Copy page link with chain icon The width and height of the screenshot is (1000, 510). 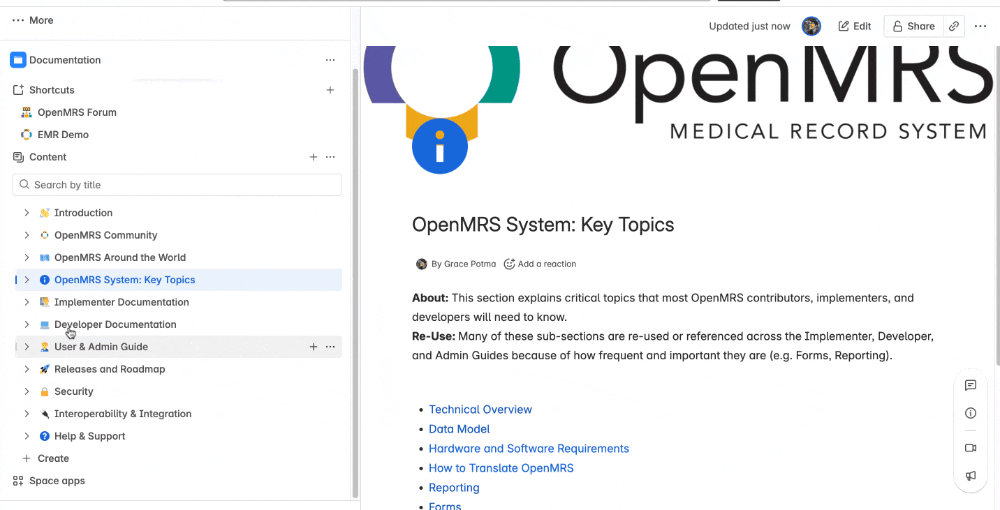(953, 26)
